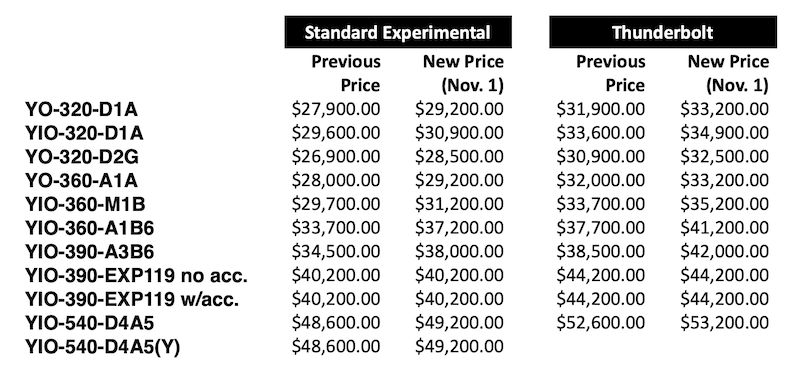Select the YIO-360-M1B model label
800x387 pixels.
[85, 204]
